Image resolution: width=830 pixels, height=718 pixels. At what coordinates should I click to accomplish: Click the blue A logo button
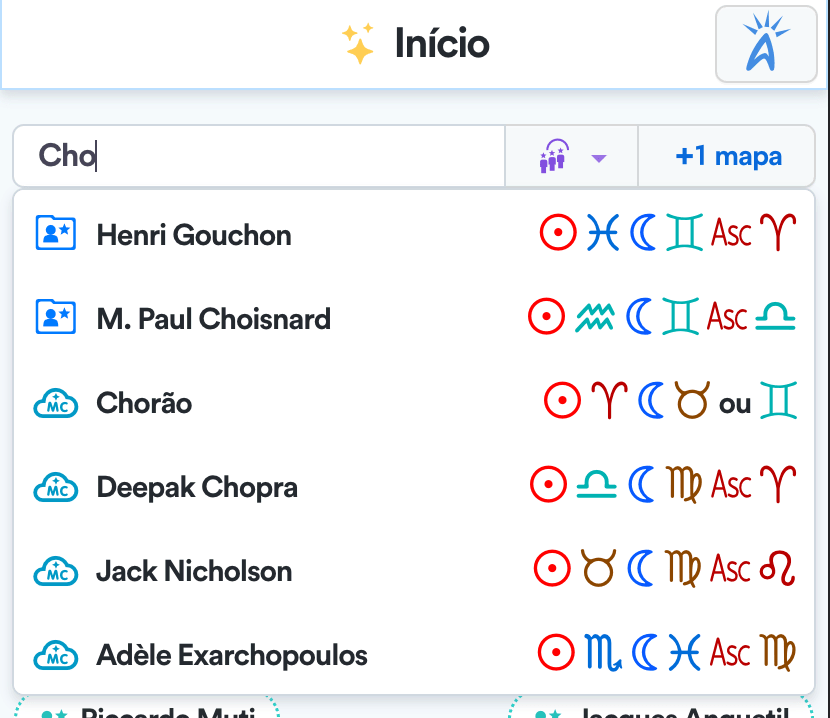pos(767,45)
